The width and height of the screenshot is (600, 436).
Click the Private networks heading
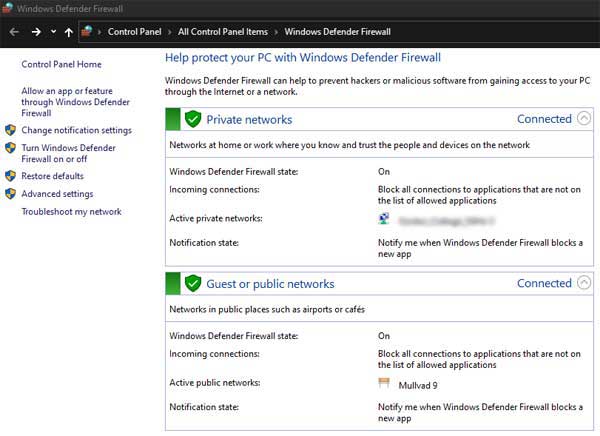point(249,119)
